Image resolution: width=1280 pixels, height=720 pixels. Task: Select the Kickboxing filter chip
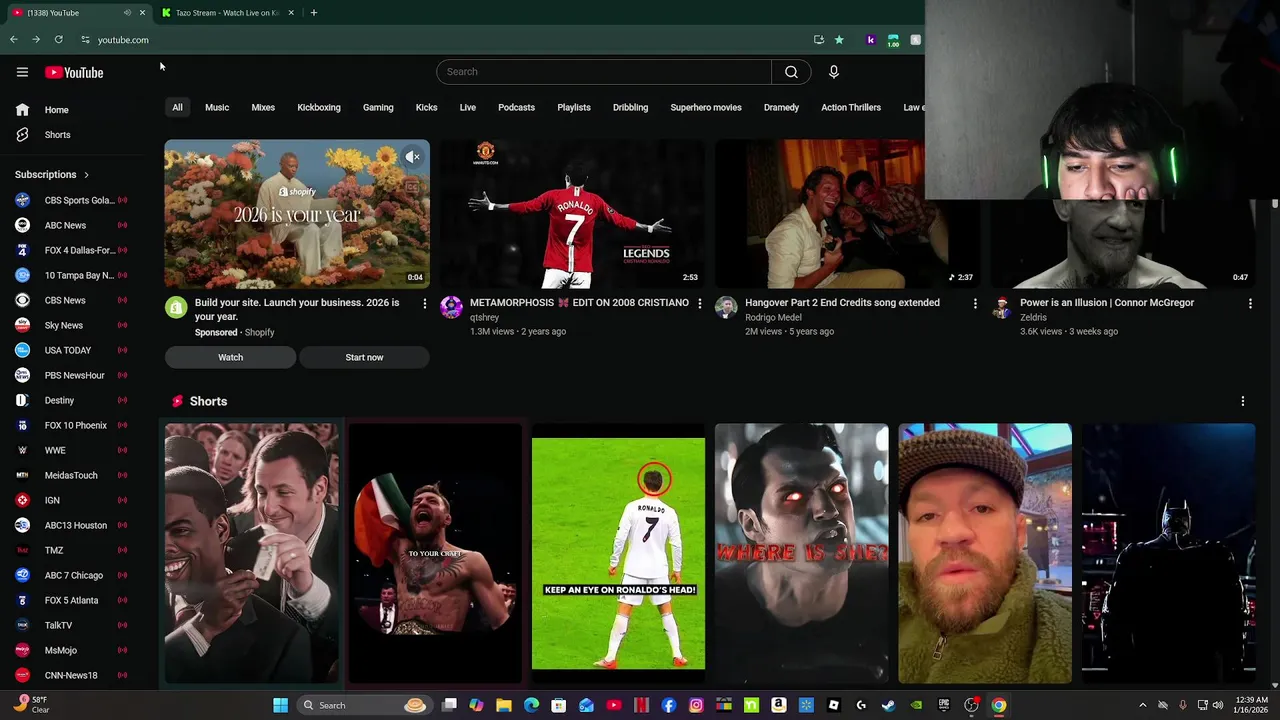(319, 107)
